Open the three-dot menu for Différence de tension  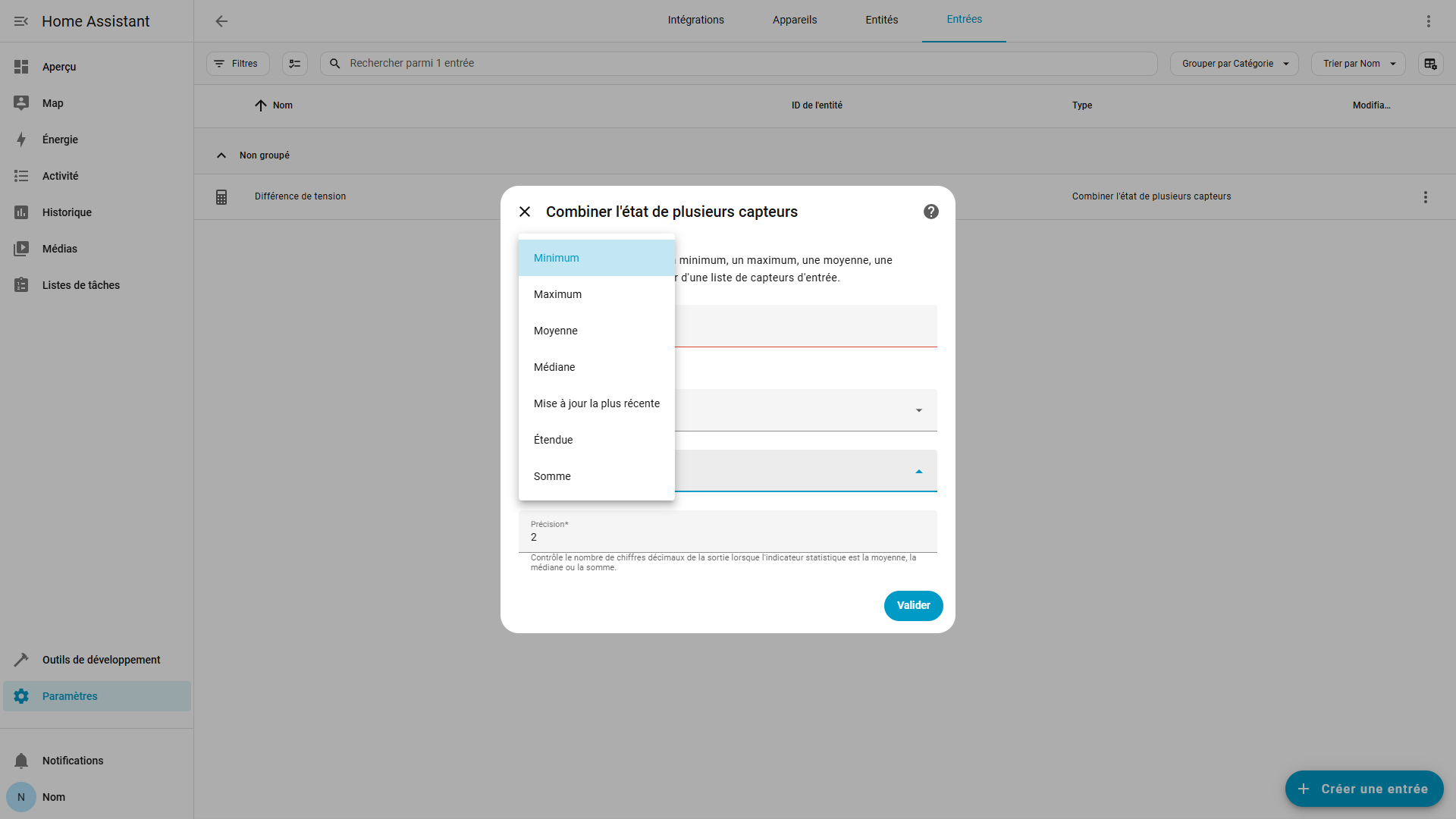coord(1425,197)
